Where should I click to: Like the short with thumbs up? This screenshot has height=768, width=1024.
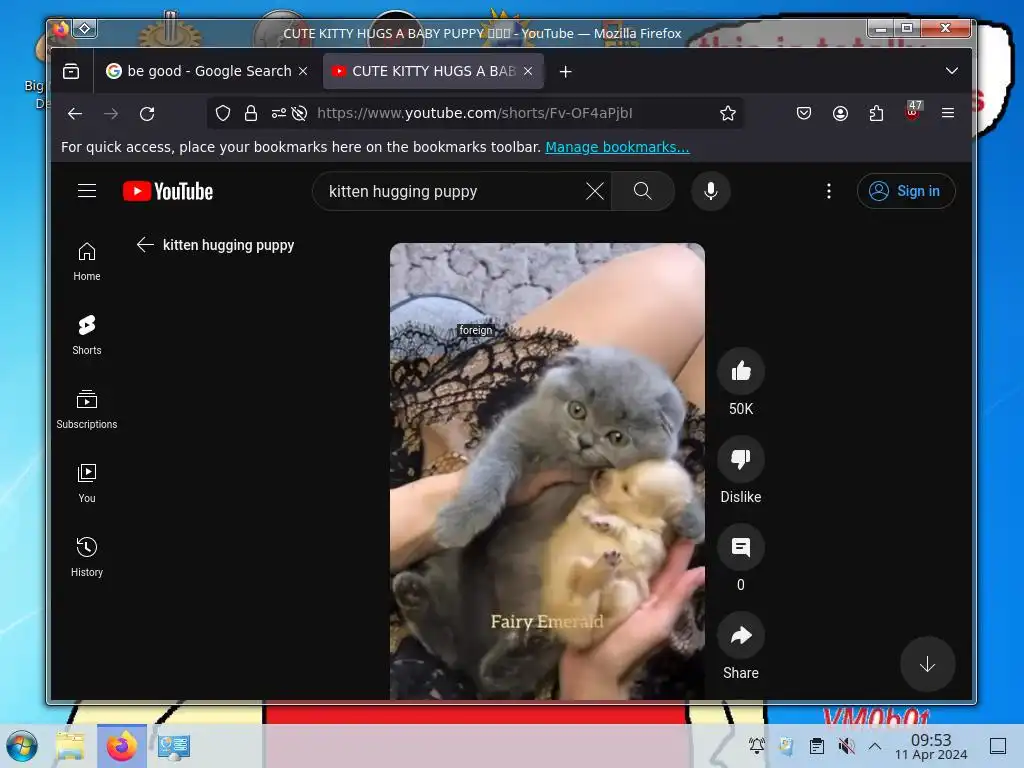pyautogui.click(x=741, y=371)
